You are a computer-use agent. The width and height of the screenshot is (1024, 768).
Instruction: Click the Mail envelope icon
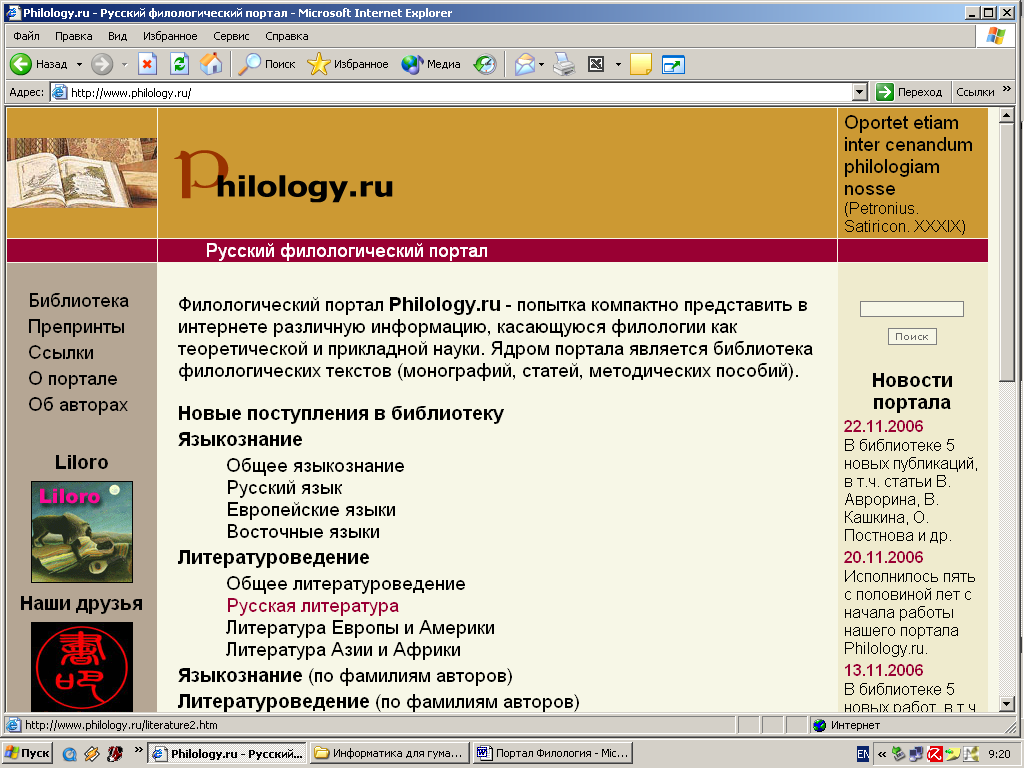pos(524,64)
